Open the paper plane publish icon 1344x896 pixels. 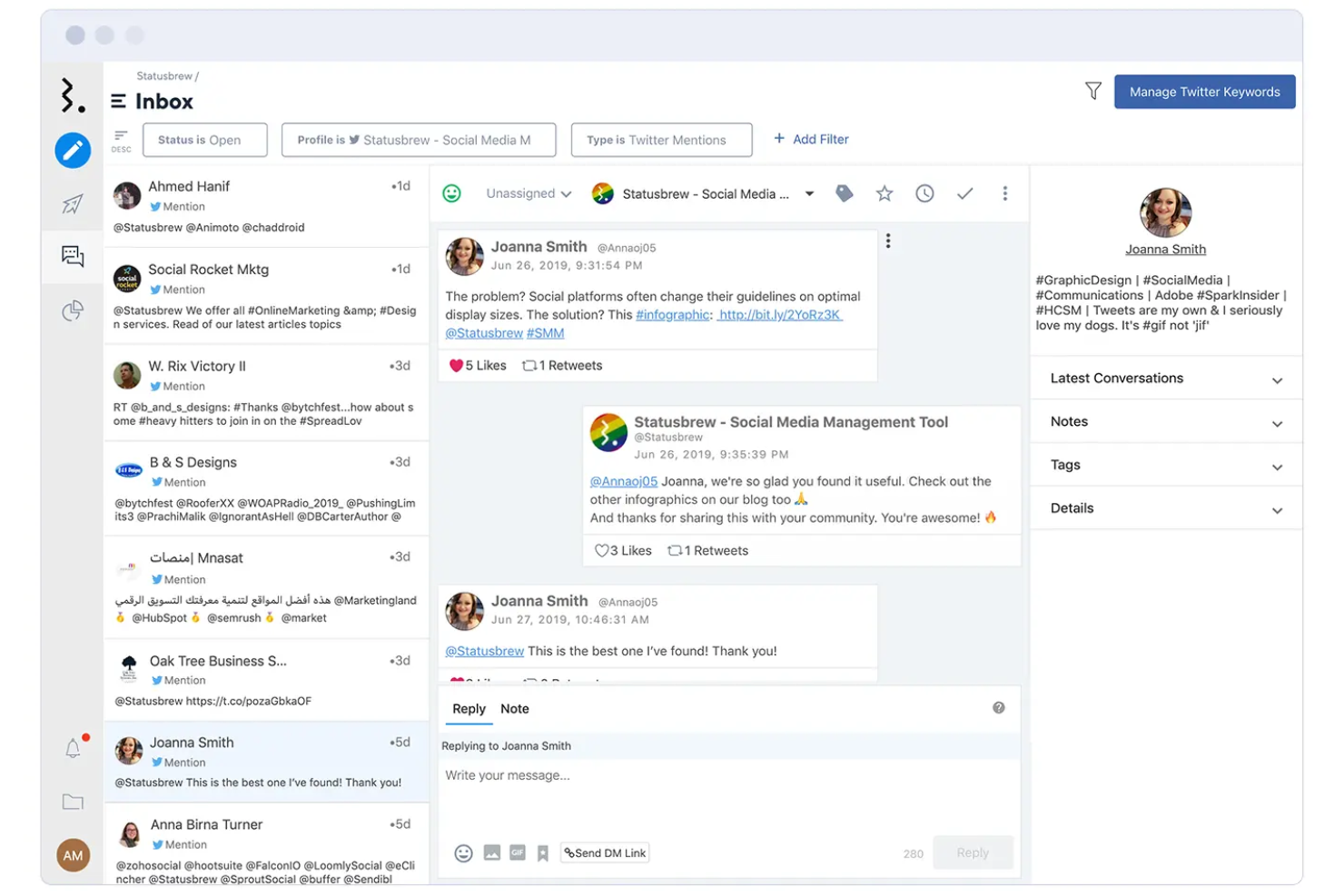(x=73, y=203)
